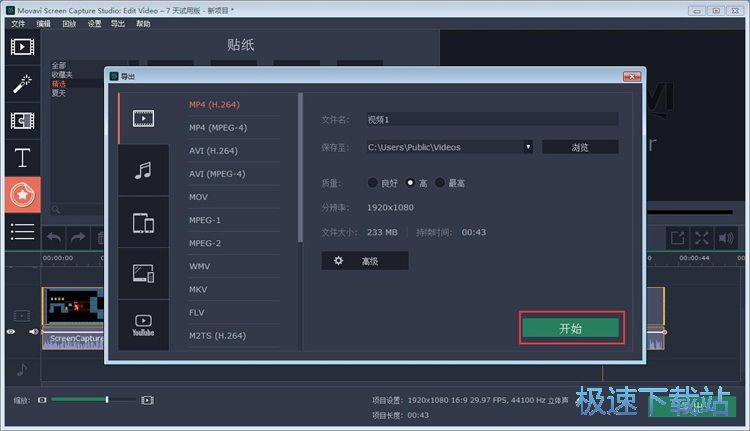
Task: Select 最高 quality radio button
Action: [x=440, y=183]
